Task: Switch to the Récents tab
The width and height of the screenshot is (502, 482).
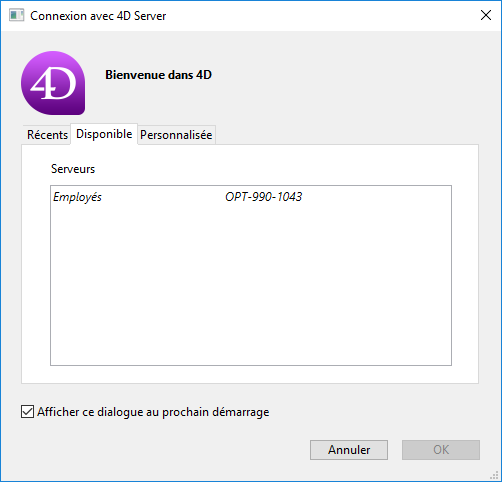Action: point(47,135)
